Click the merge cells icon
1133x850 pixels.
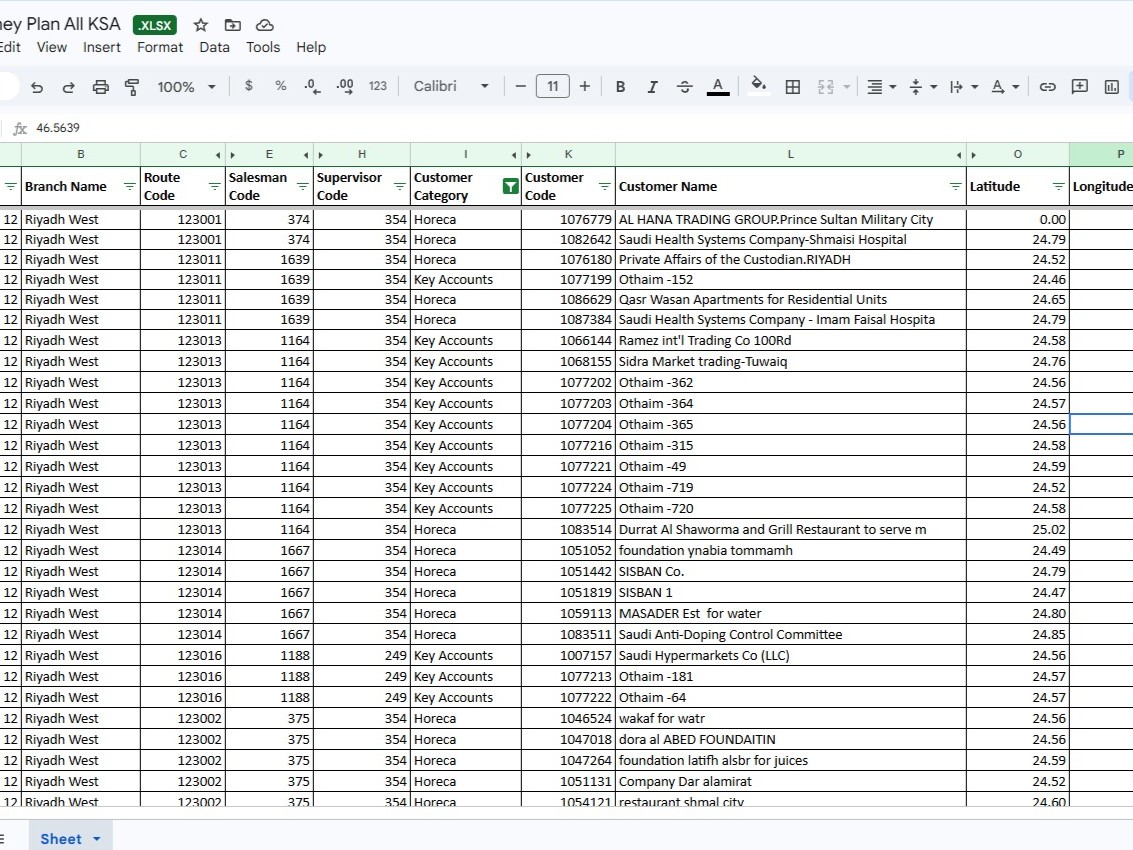(825, 87)
